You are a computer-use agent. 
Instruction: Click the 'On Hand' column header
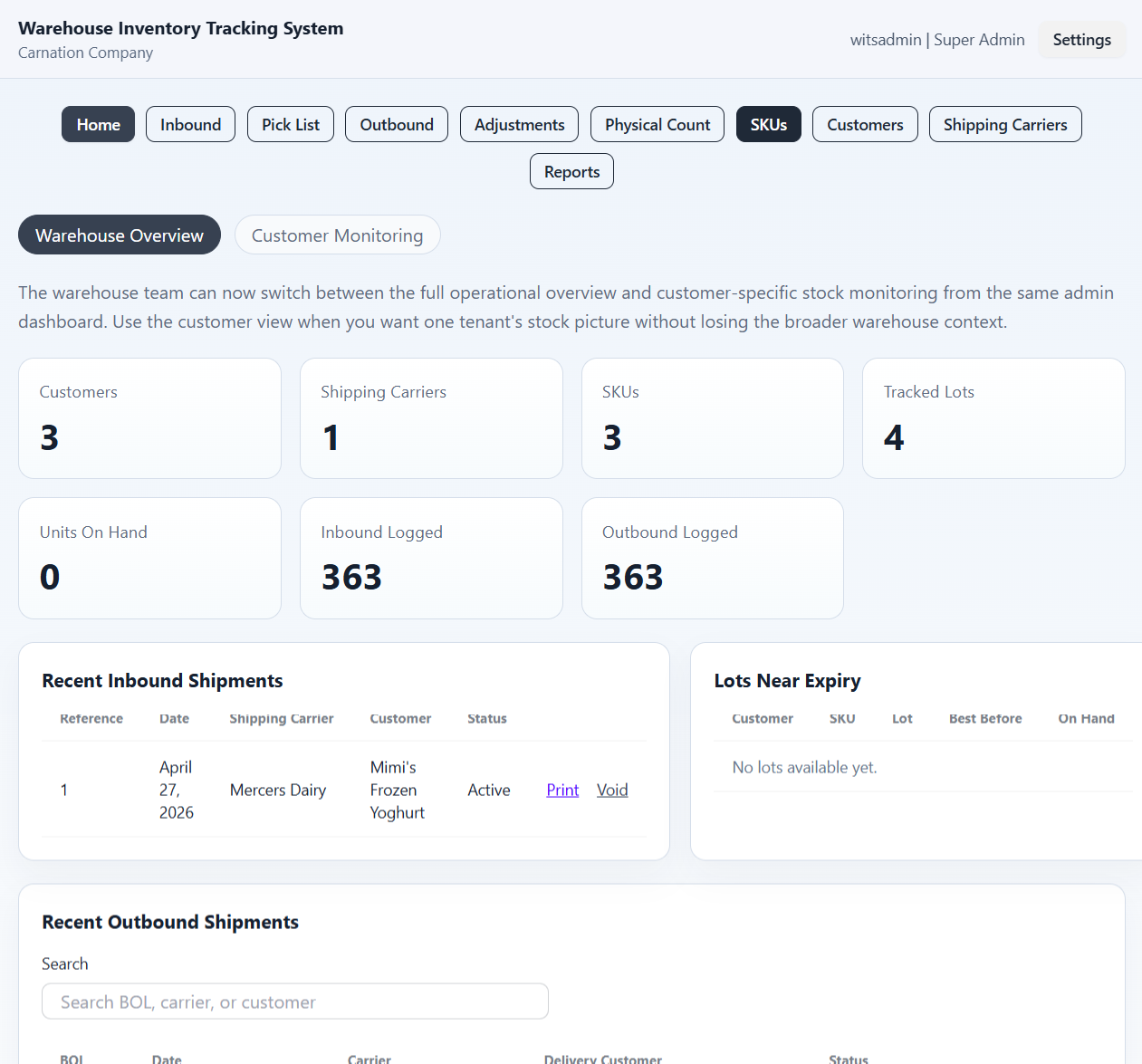[1086, 718]
